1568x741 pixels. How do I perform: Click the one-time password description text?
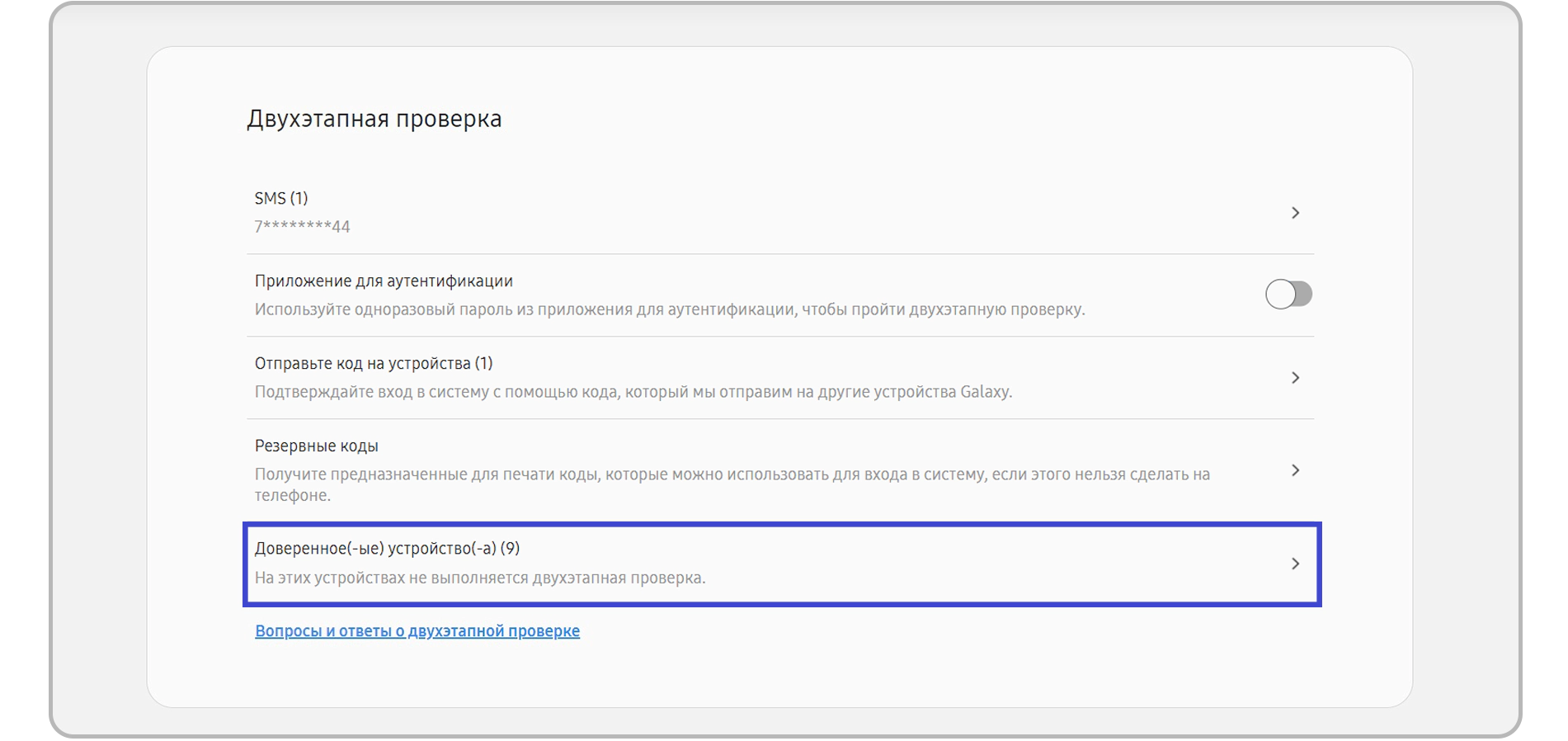click(670, 309)
